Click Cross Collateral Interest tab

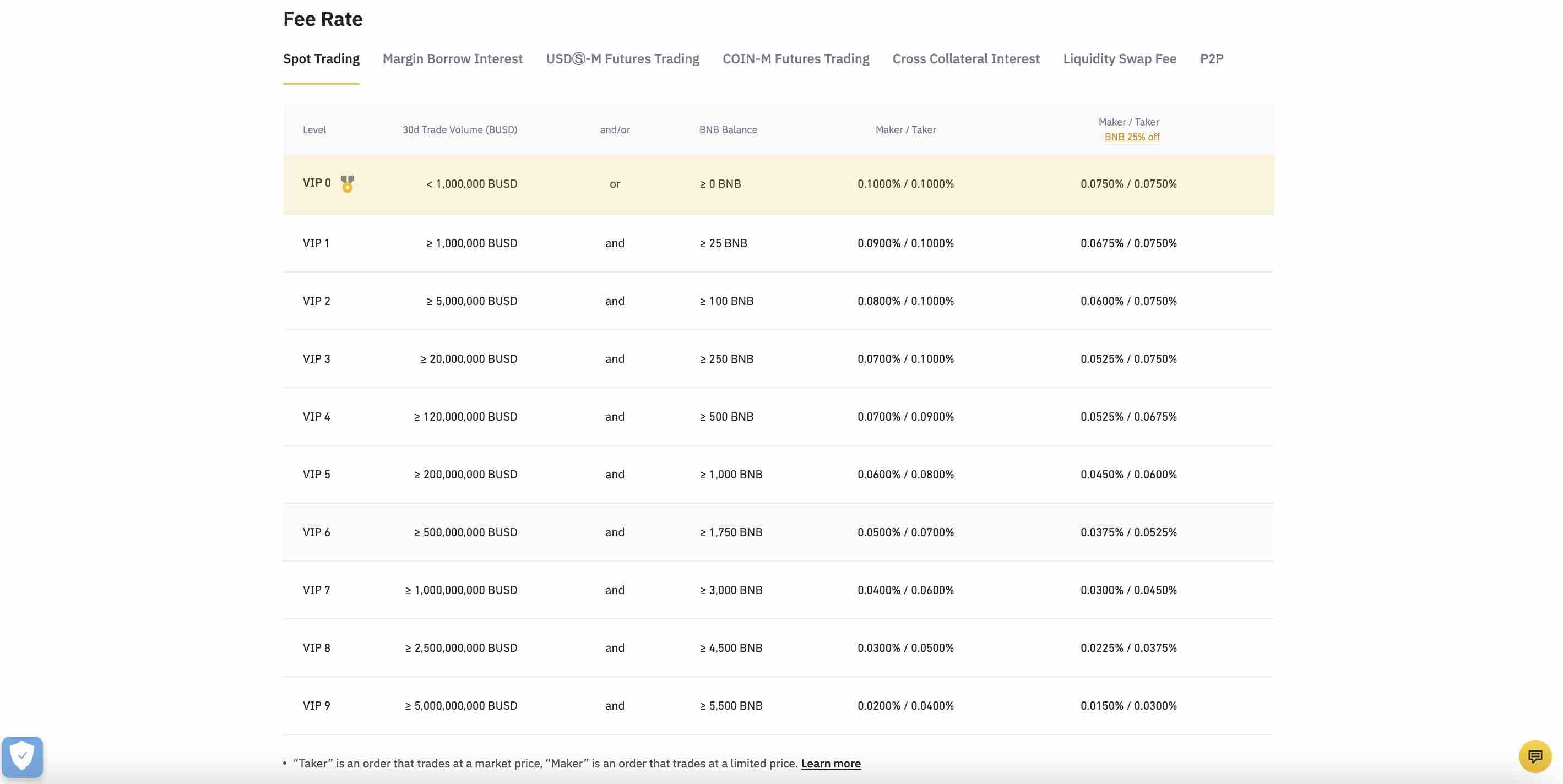(x=966, y=58)
